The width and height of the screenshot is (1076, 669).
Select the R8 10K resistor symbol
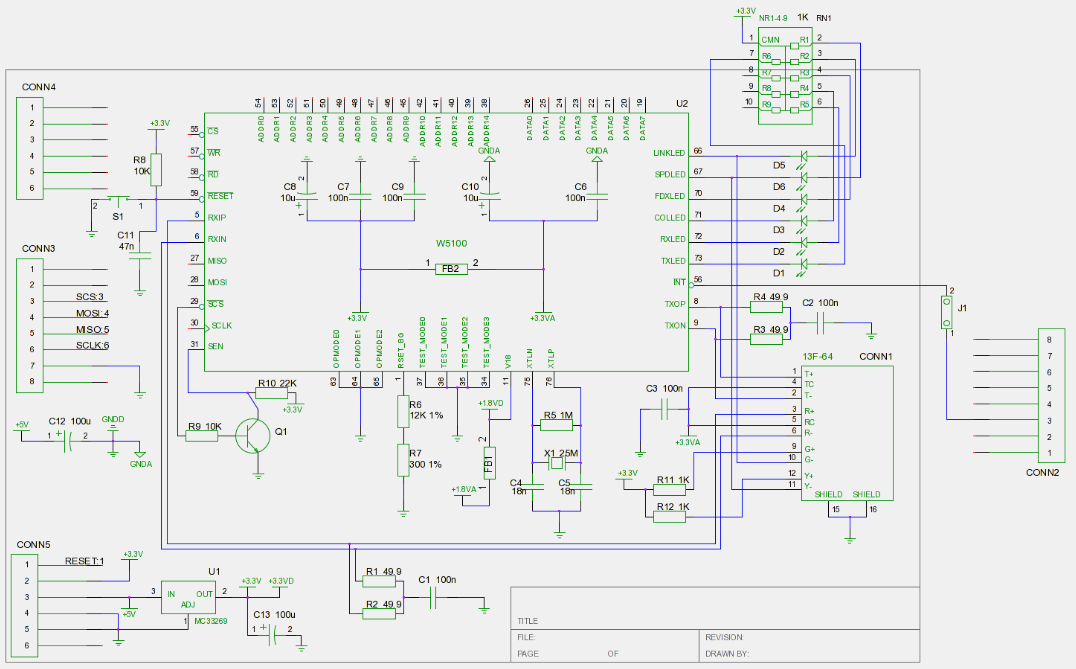(x=156, y=169)
